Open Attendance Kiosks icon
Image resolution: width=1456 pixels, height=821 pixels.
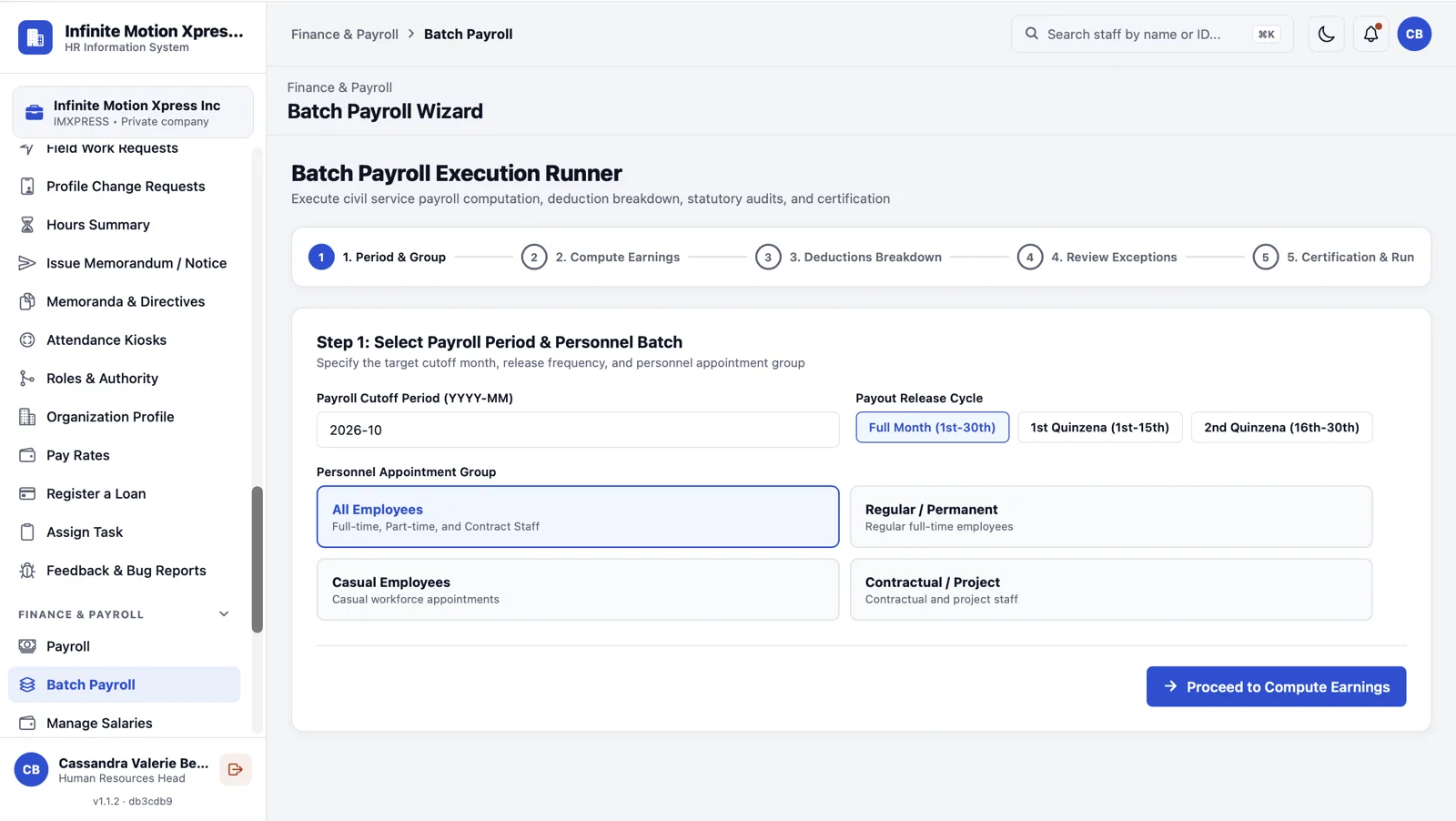pos(27,340)
